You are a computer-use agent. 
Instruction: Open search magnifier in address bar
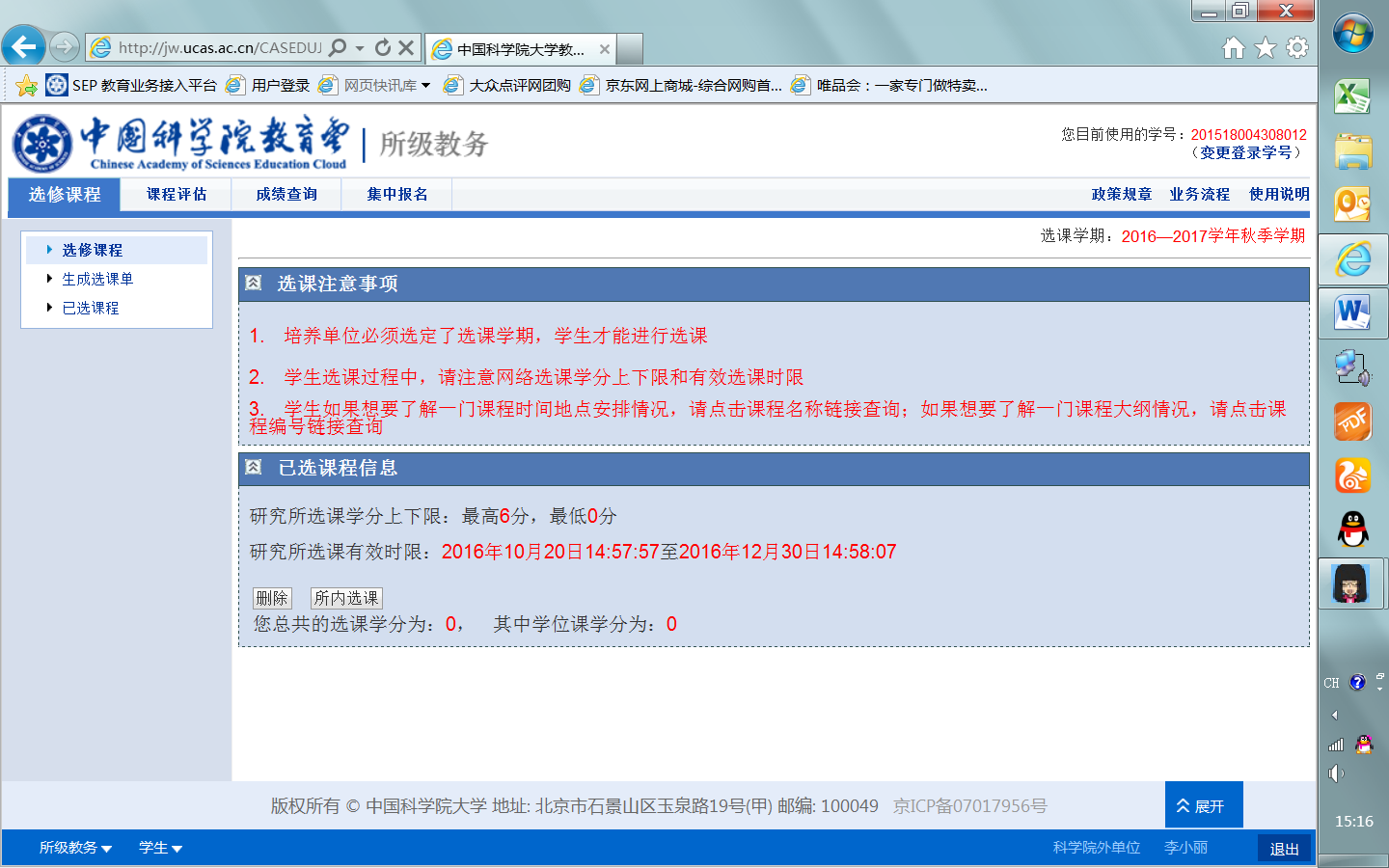(338, 47)
